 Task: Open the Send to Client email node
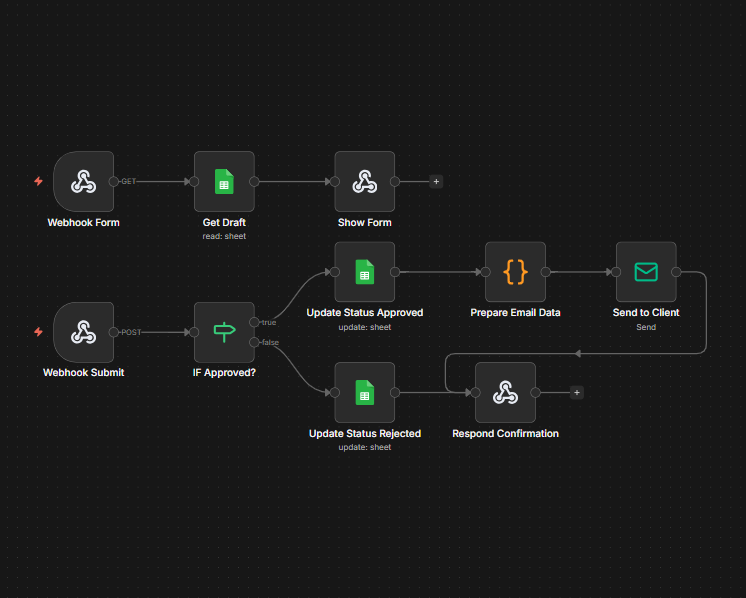646,272
